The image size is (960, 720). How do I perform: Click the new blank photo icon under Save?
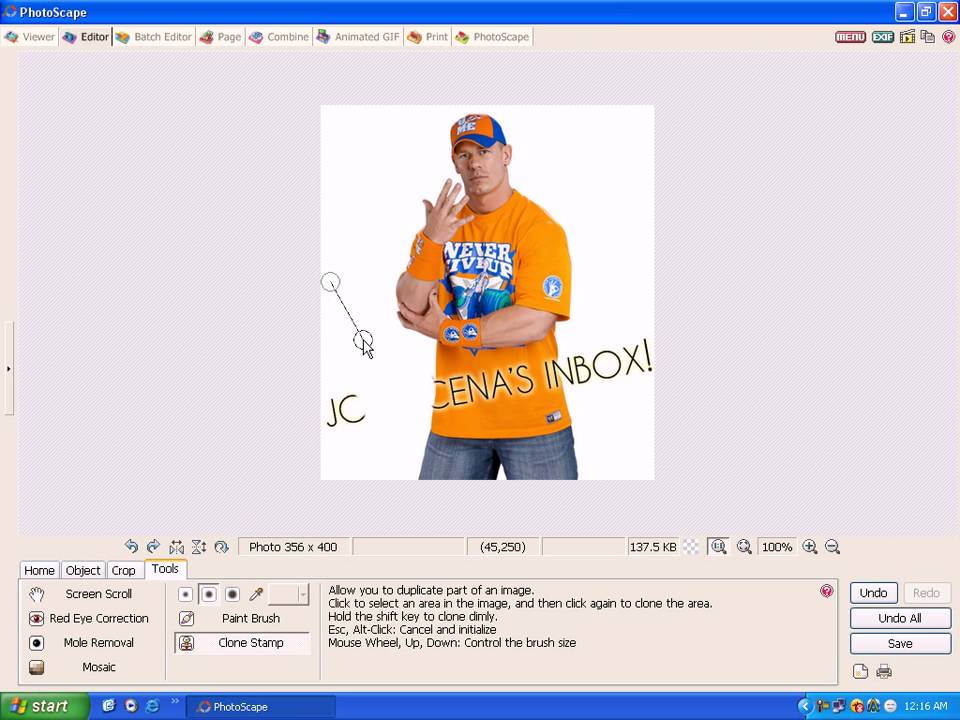click(x=860, y=671)
